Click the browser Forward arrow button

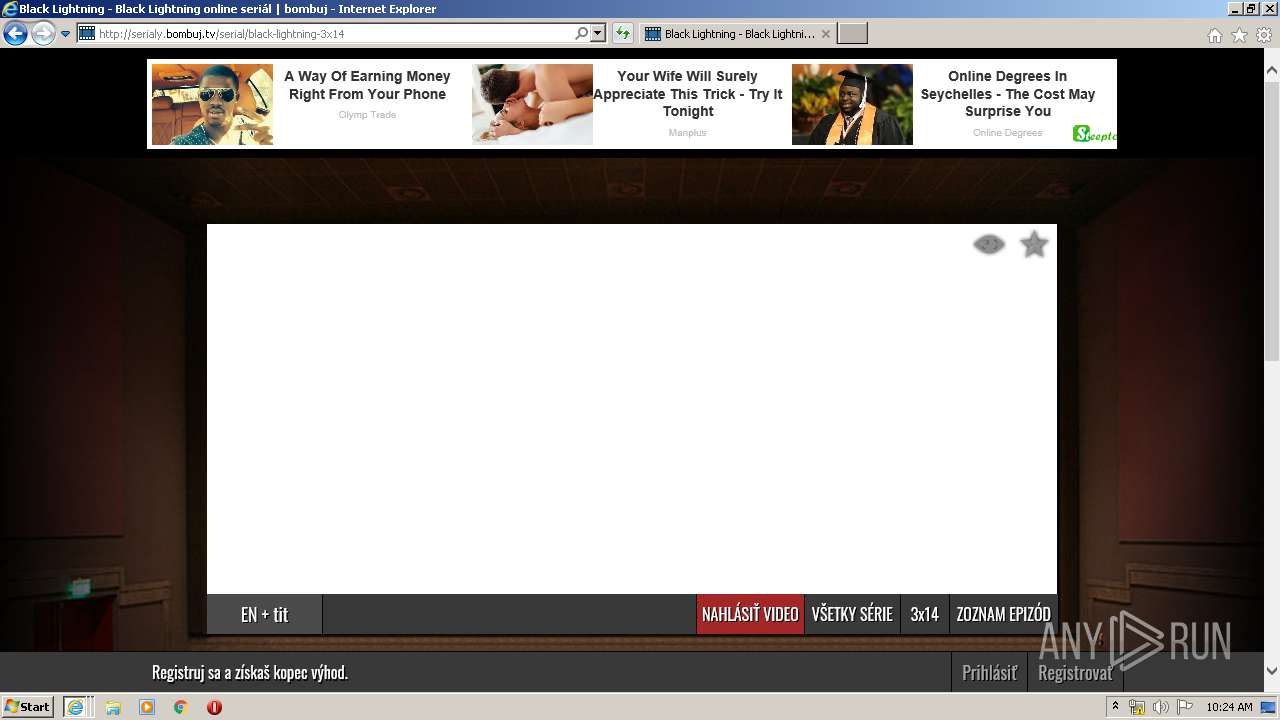(43, 34)
